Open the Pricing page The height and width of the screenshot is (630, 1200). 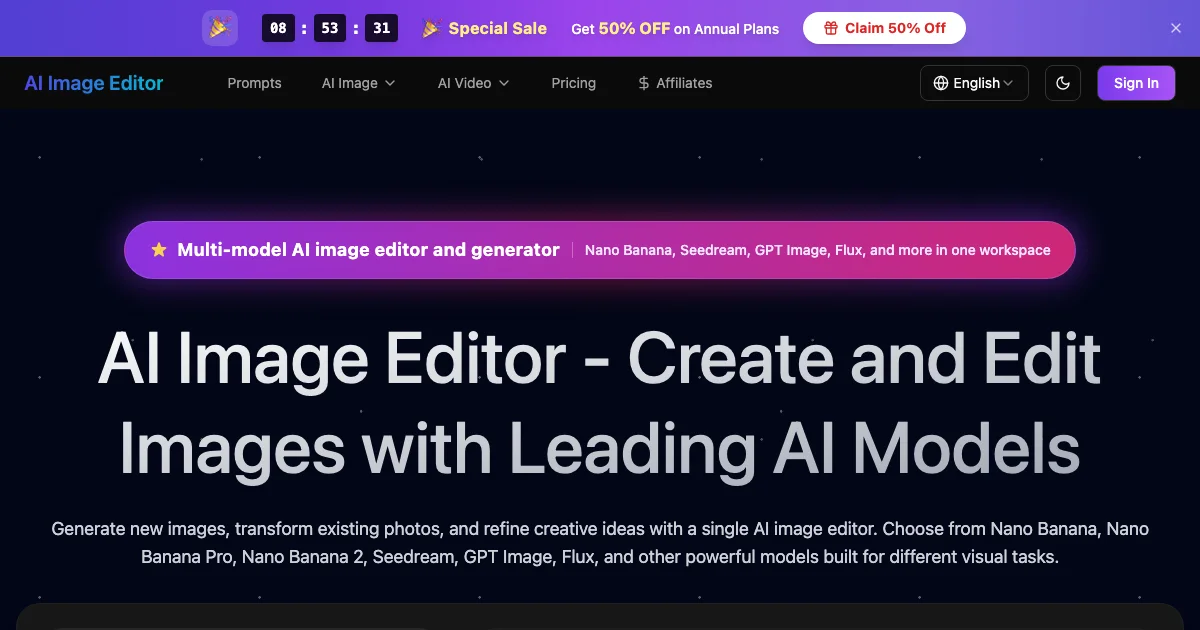coord(573,83)
